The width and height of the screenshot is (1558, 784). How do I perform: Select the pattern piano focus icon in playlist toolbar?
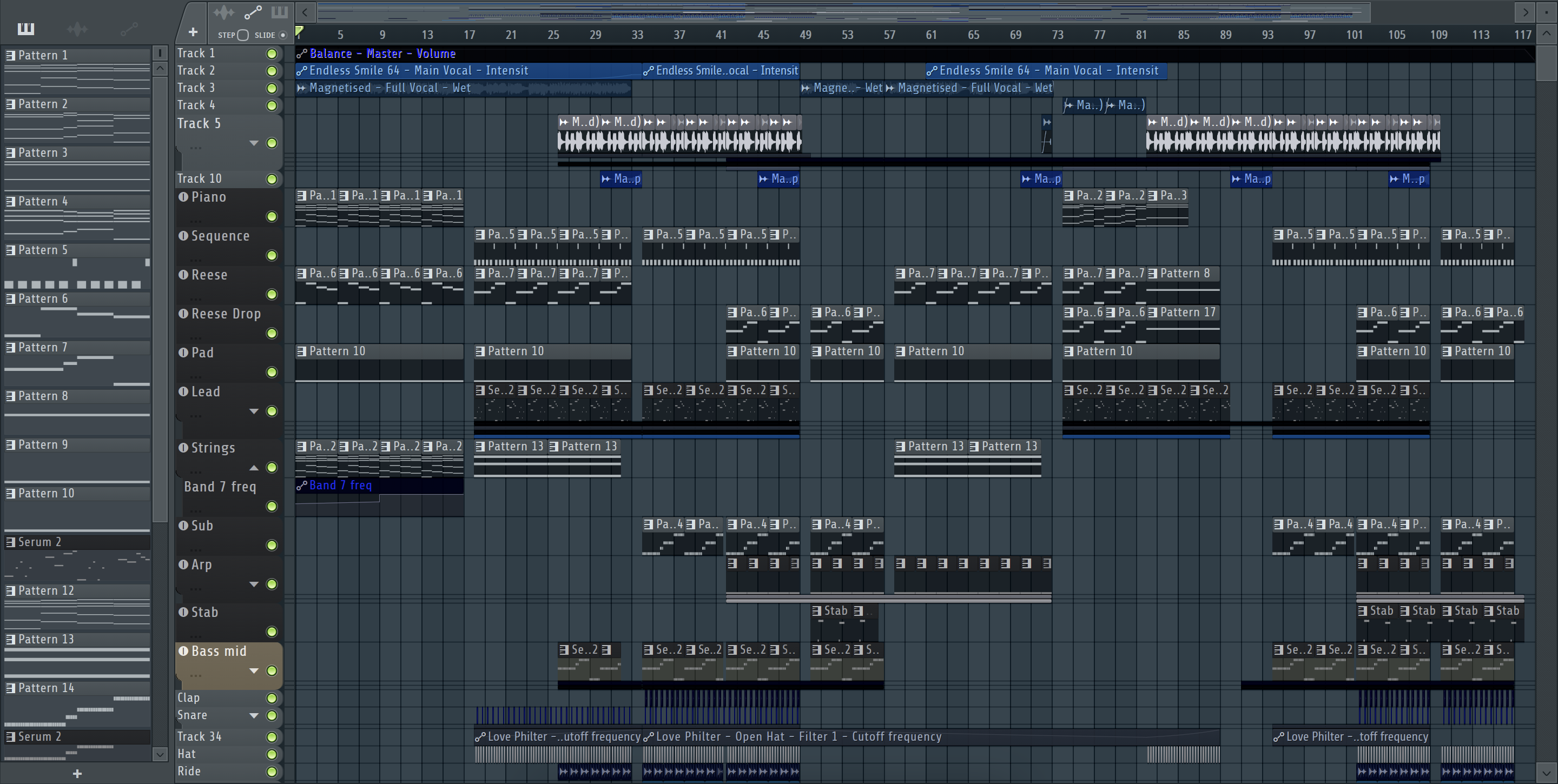tap(280, 12)
